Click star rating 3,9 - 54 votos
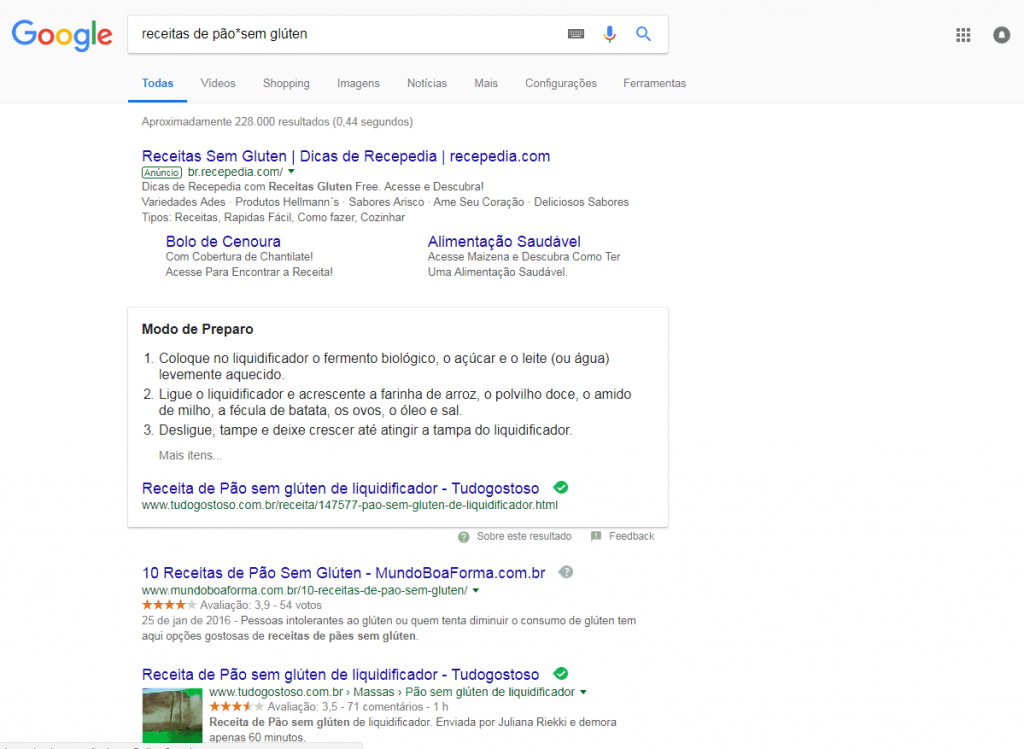Viewport: 1024px width, 749px height. [232, 605]
